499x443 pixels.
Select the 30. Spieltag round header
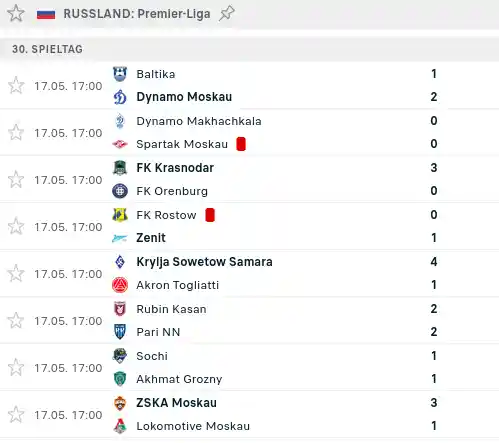click(x=249, y=49)
